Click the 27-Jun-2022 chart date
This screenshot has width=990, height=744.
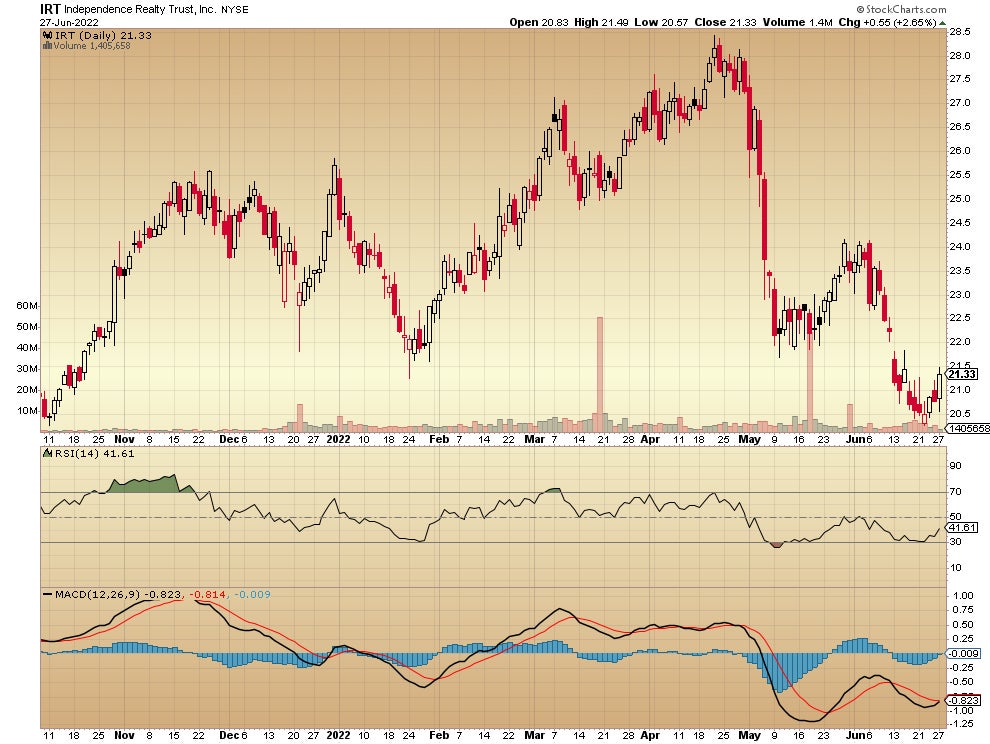[69, 22]
